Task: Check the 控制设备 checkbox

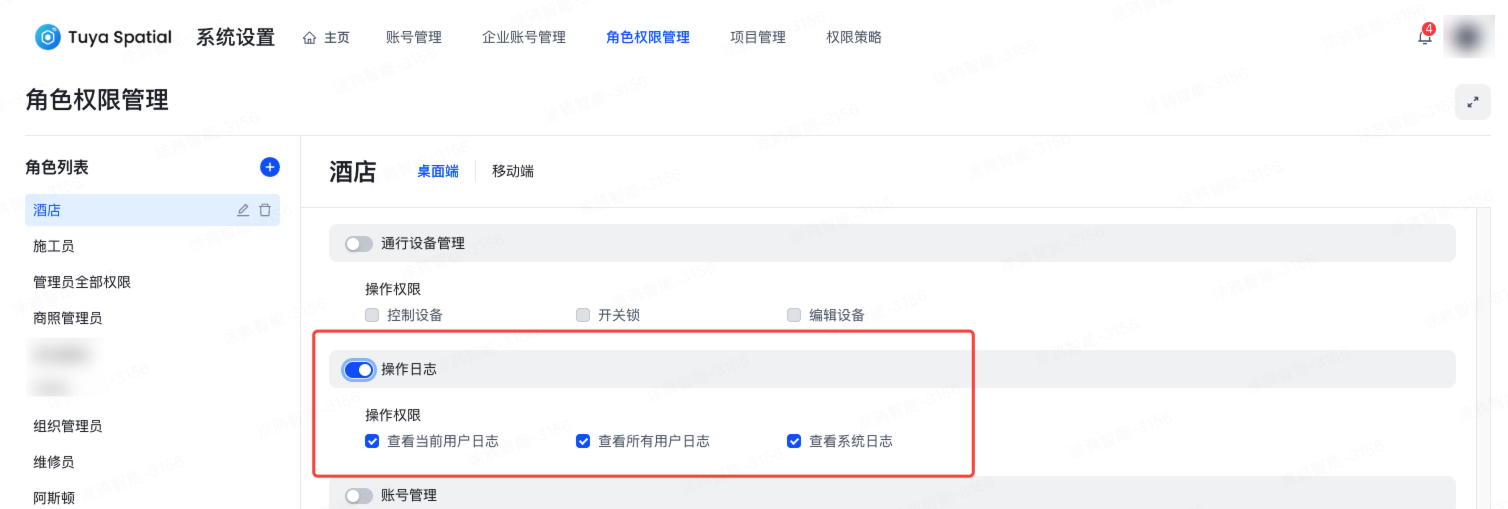Action: 372,315
